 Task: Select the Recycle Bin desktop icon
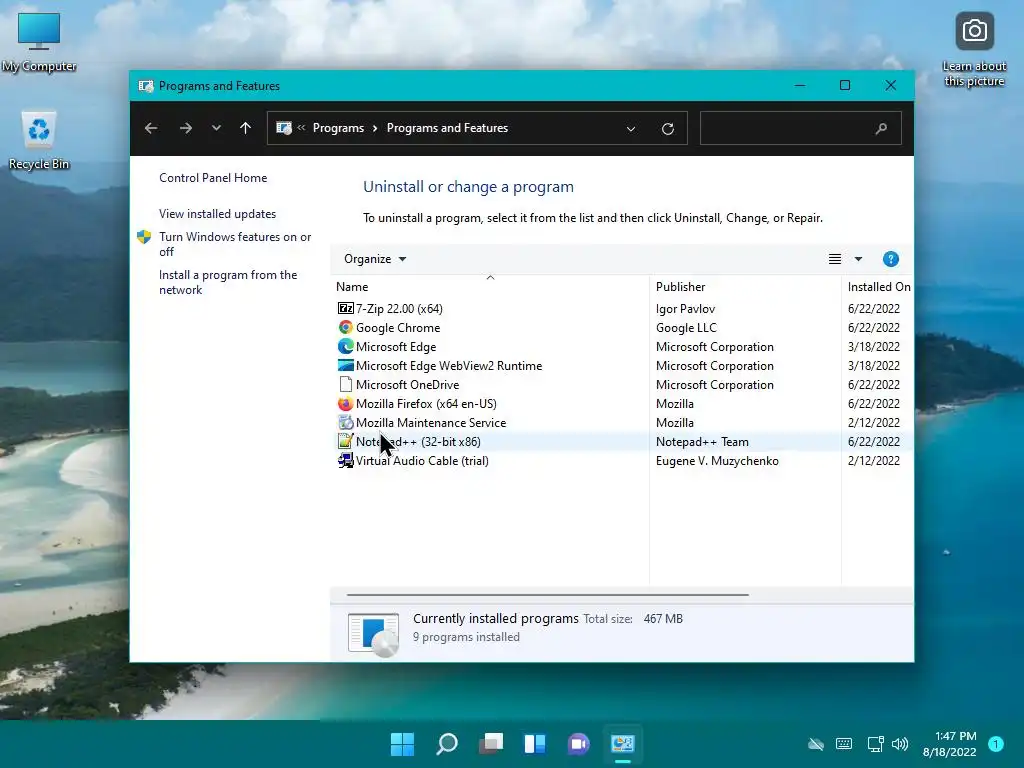pyautogui.click(x=39, y=140)
